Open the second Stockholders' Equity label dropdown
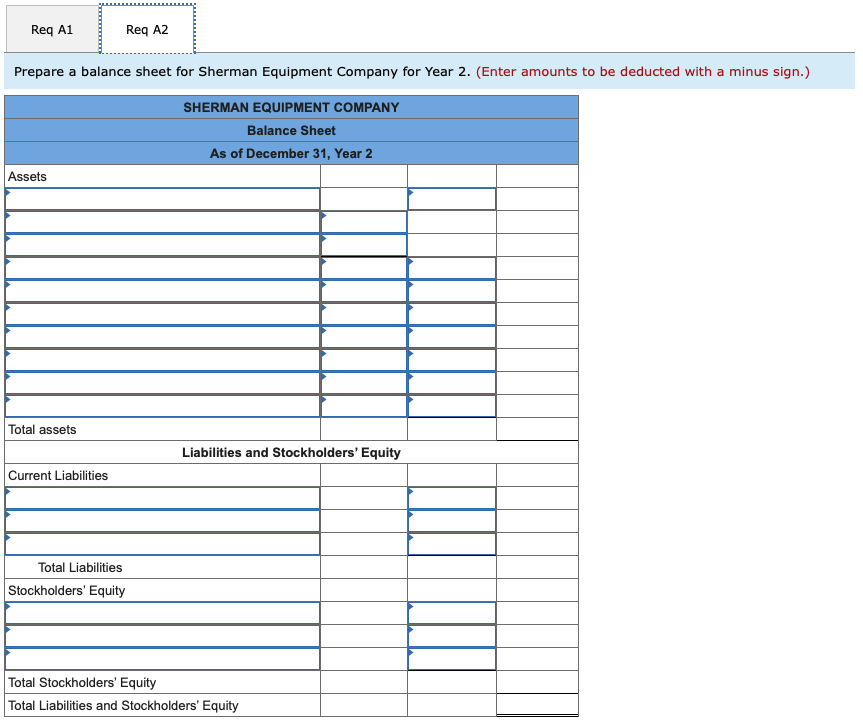This screenshot has height=721, width=863. [162, 636]
